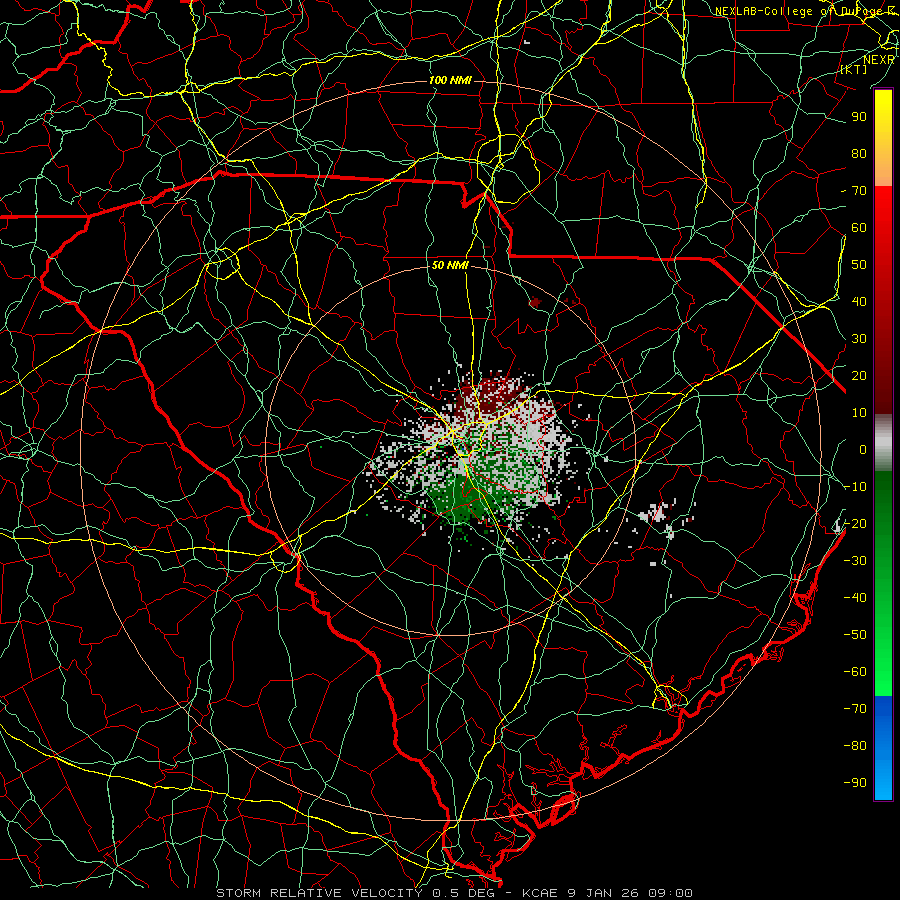This screenshot has height=900, width=900.
Task: Pick the bright red segment of the color bar
Action: [883, 218]
